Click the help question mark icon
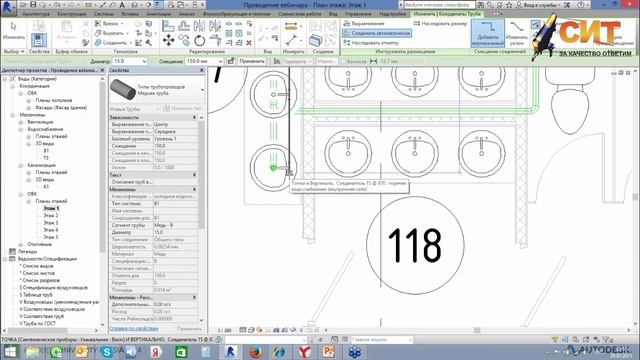 (581, 5)
